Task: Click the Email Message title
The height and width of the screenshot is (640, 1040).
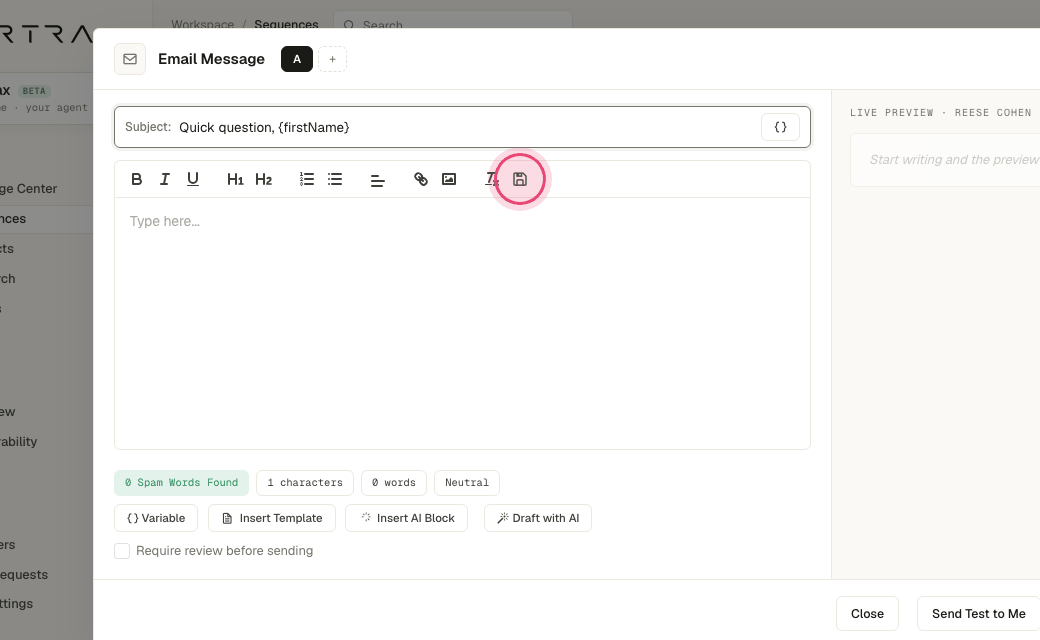Action: pyautogui.click(x=211, y=59)
